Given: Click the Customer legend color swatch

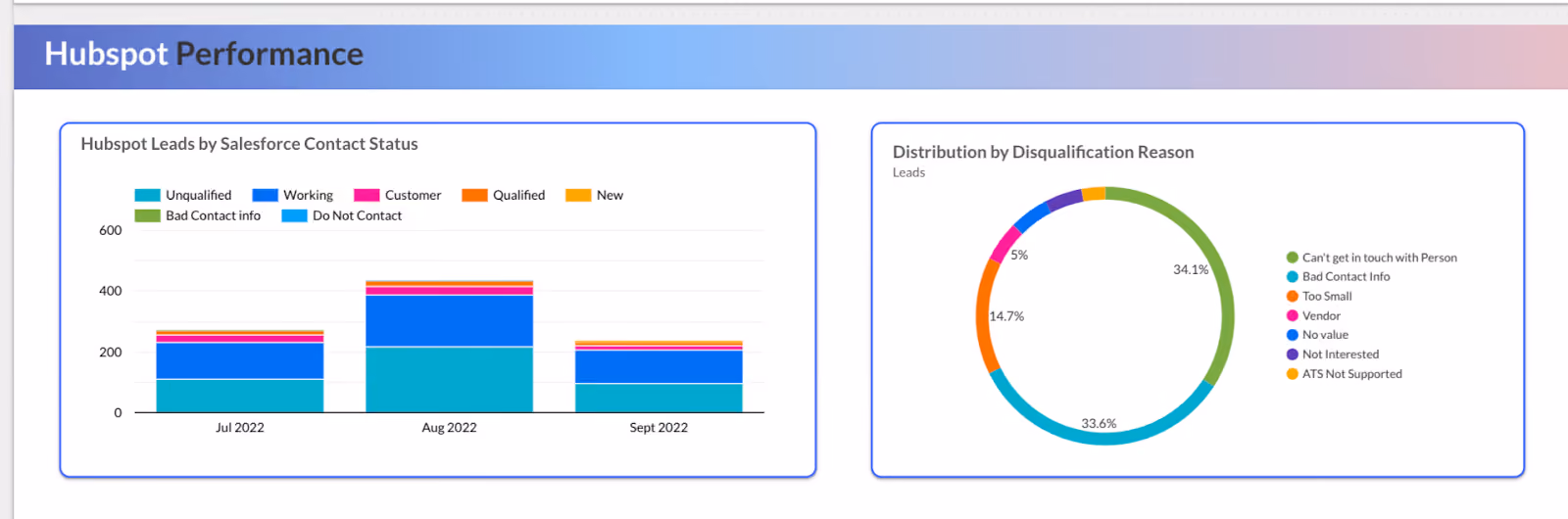Looking at the screenshot, I should coord(367,195).
